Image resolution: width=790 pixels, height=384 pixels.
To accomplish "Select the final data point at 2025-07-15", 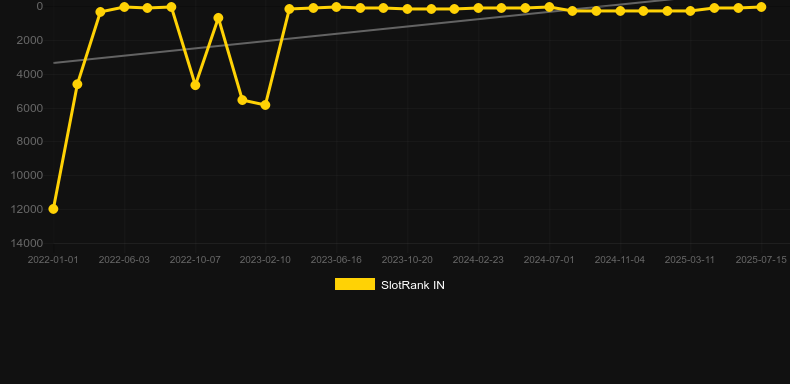I will (x=761, y=7).
